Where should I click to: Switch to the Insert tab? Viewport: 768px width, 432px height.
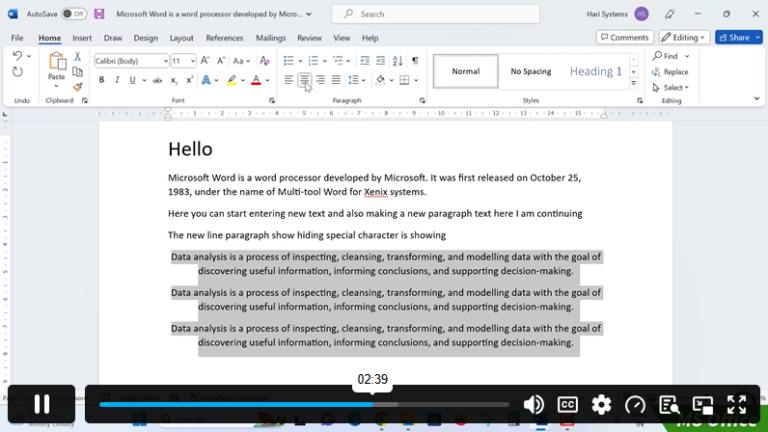coord(82,38)
